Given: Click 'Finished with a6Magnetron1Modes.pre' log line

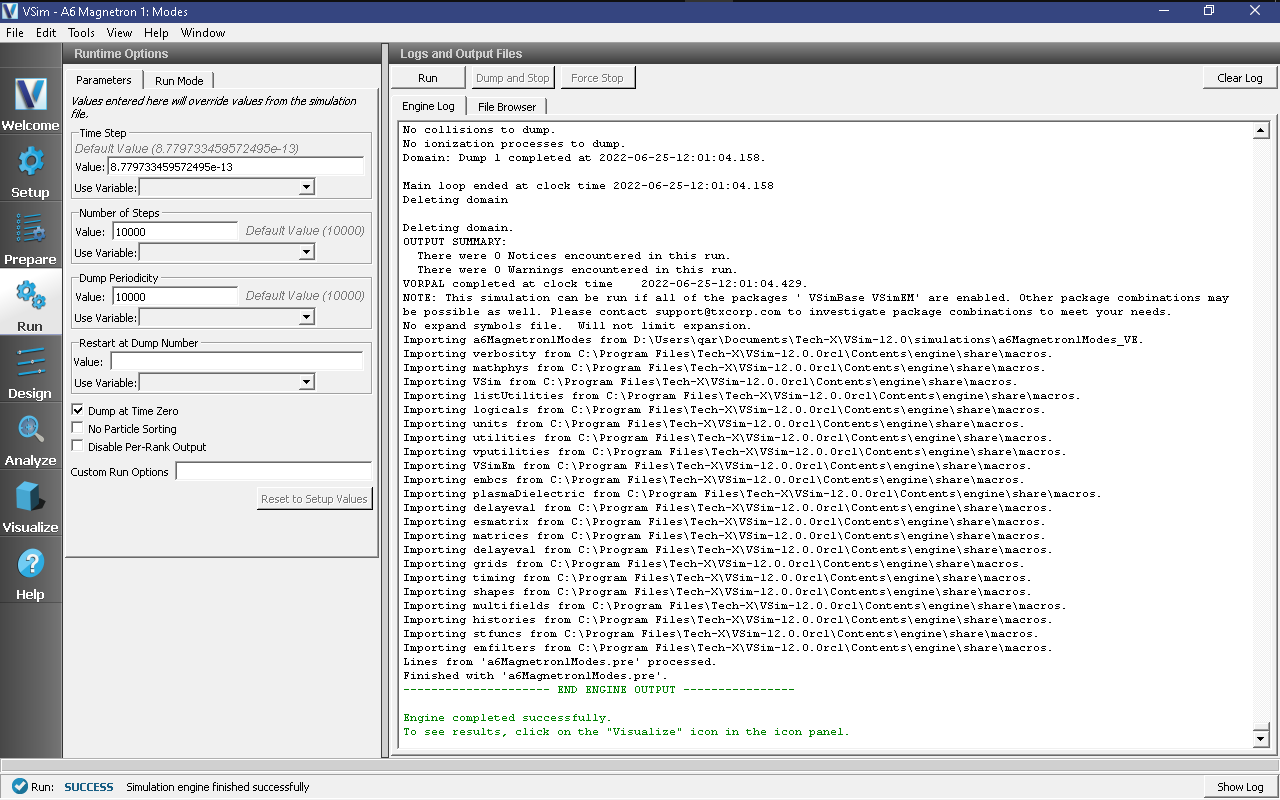Looking at the screenshot, I should click(535, 676).
